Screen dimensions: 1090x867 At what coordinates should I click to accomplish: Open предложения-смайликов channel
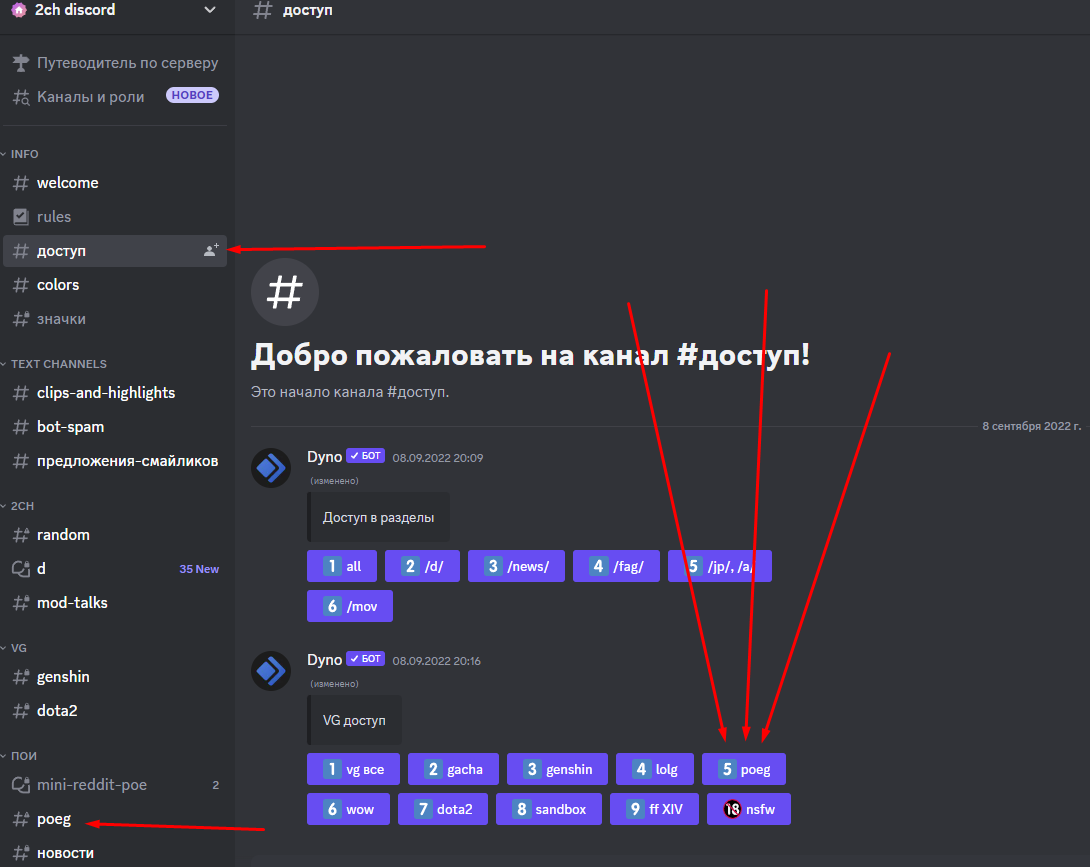[x=115, y=461]
